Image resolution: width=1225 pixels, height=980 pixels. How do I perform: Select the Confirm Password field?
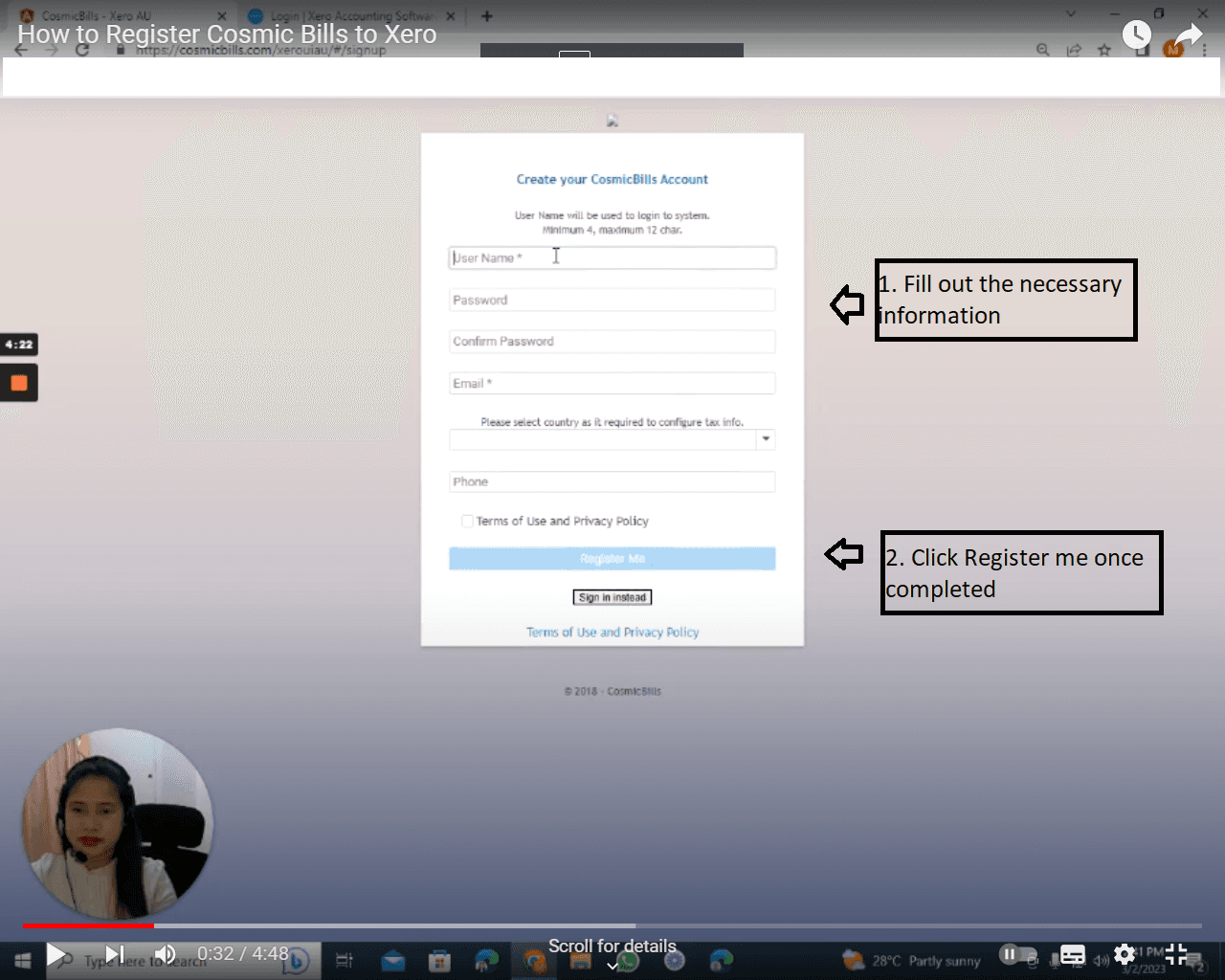612,342
